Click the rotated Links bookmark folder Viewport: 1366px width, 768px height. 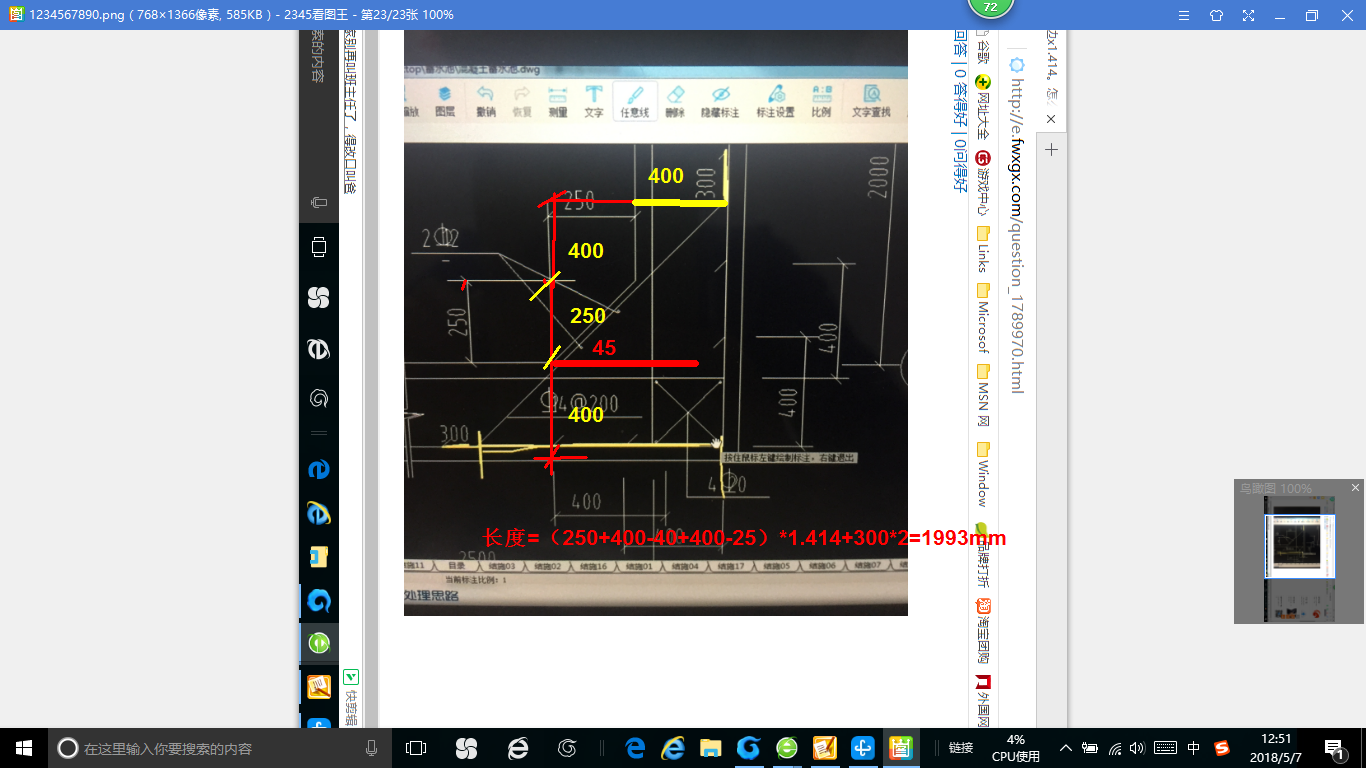(x=982, y=249)
